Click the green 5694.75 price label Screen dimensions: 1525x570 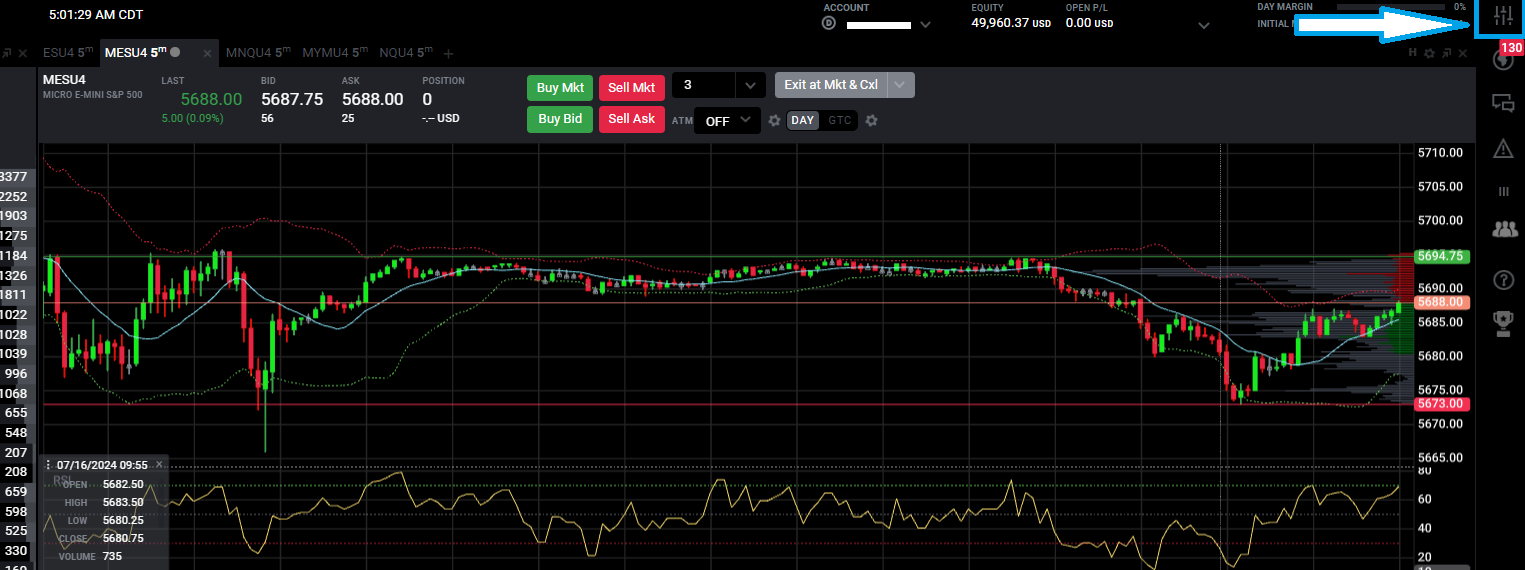[1440, 256]
